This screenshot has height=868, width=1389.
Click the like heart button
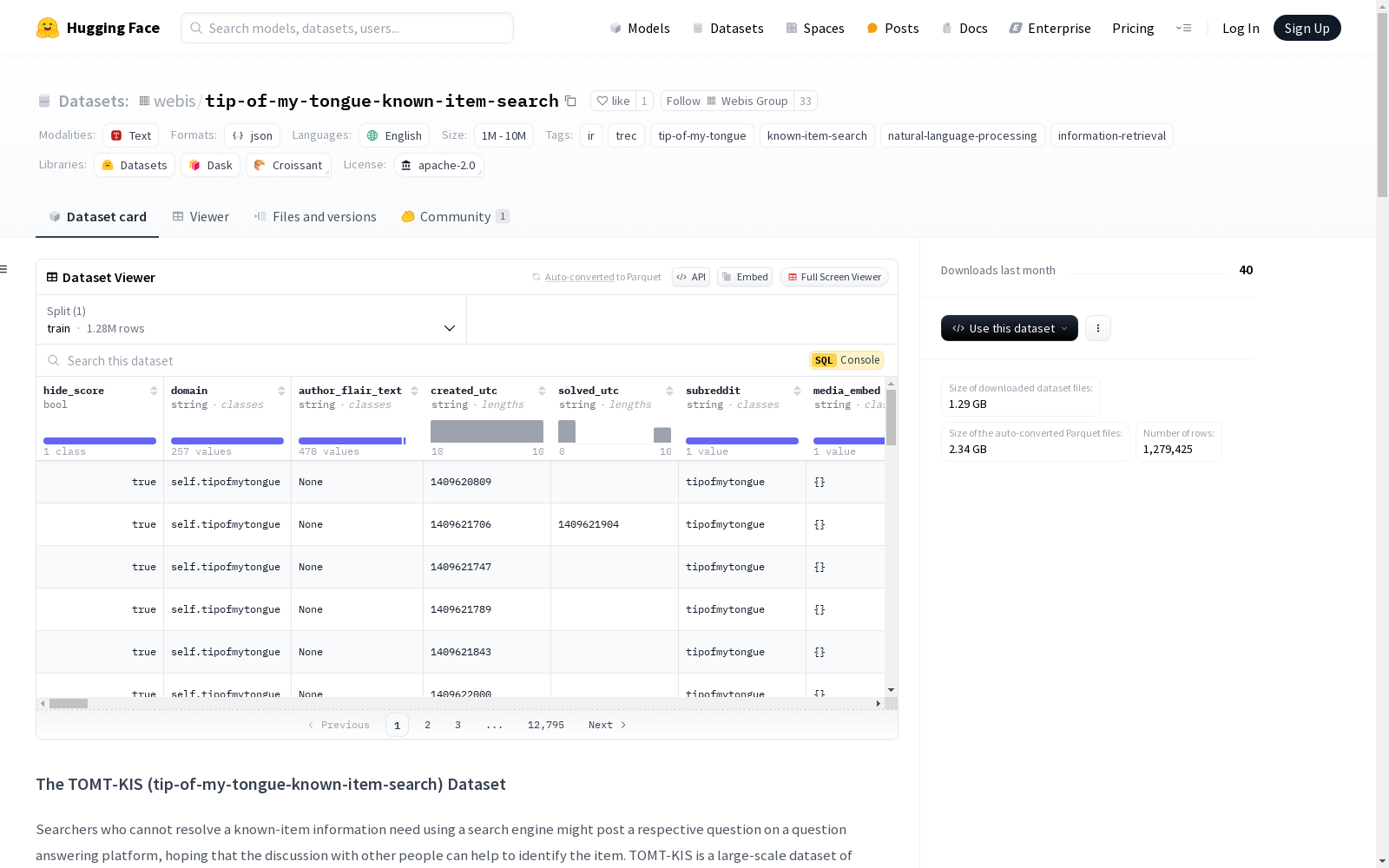pyautogui.click(x=613, y=101)
